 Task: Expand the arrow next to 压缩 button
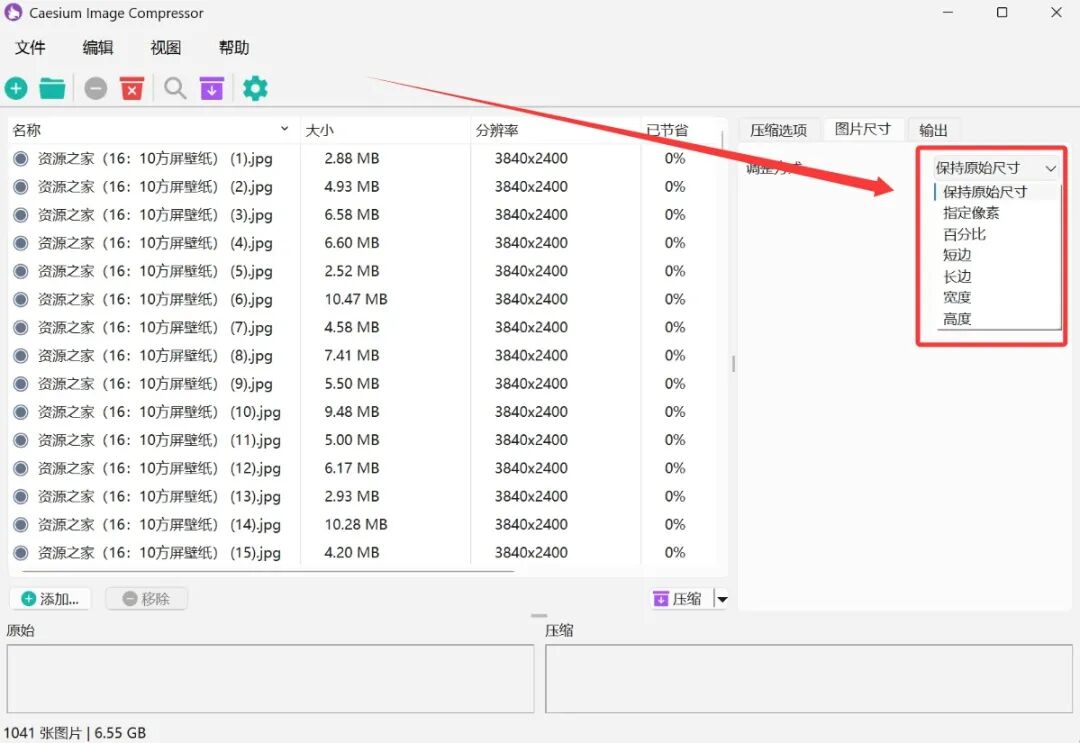pyautogui.click(x=722, y=599)
